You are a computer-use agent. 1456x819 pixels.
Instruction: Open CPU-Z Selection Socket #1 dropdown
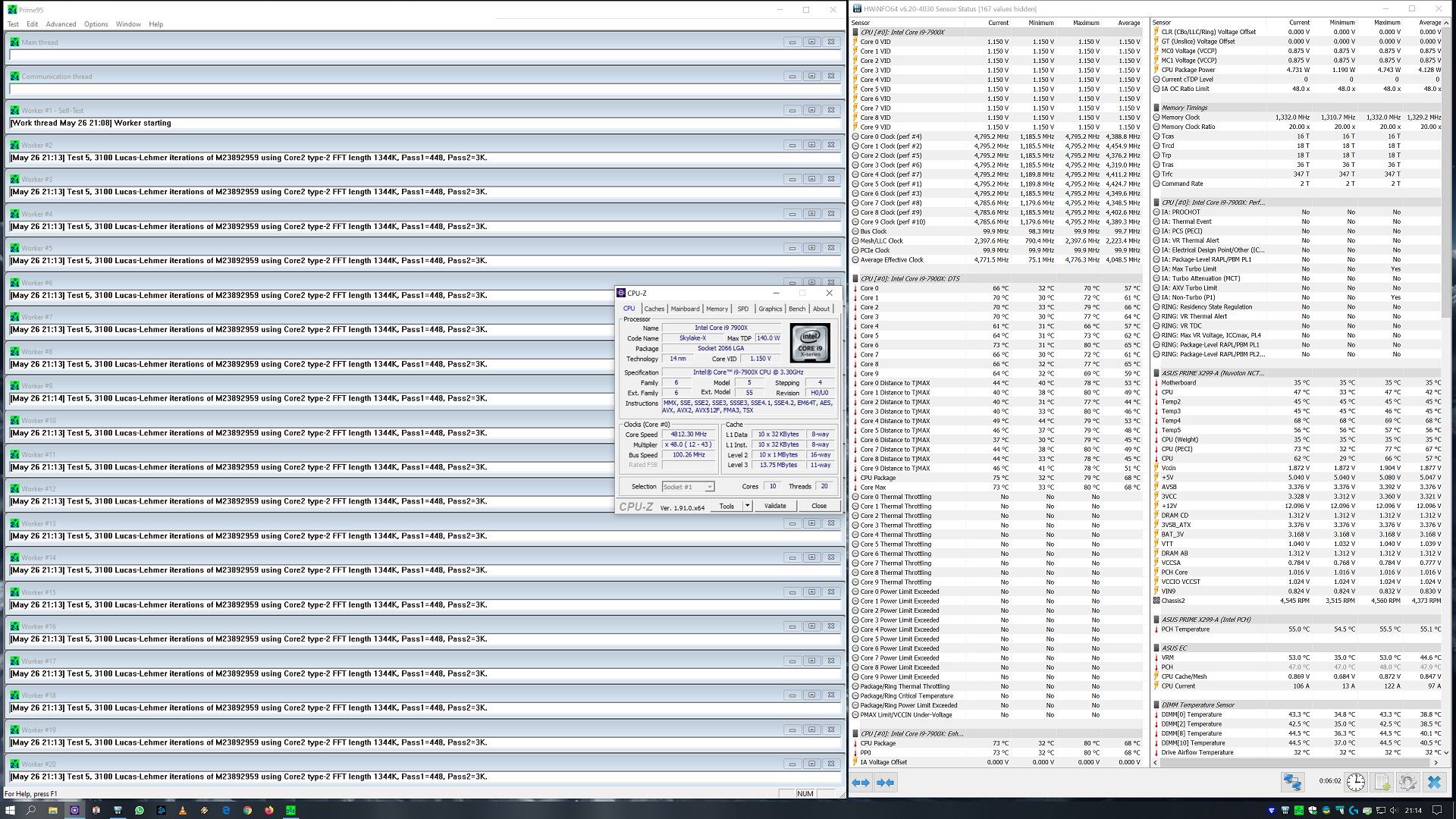[x=688, y=487]
